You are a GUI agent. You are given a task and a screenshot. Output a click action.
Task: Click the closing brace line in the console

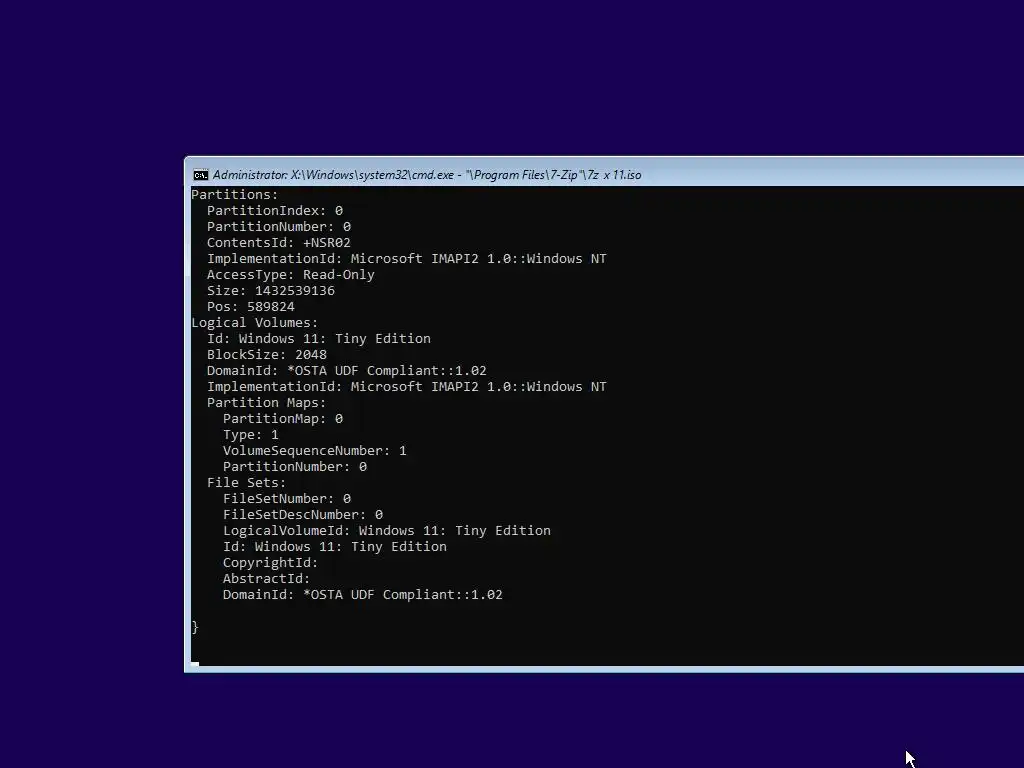pos(195,627)
